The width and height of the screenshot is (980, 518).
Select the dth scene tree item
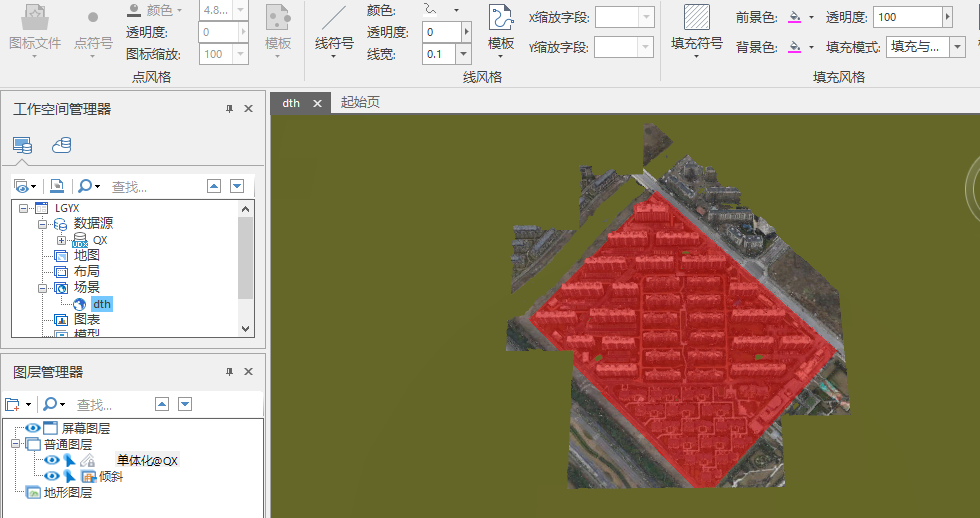(x=102, y=304)
